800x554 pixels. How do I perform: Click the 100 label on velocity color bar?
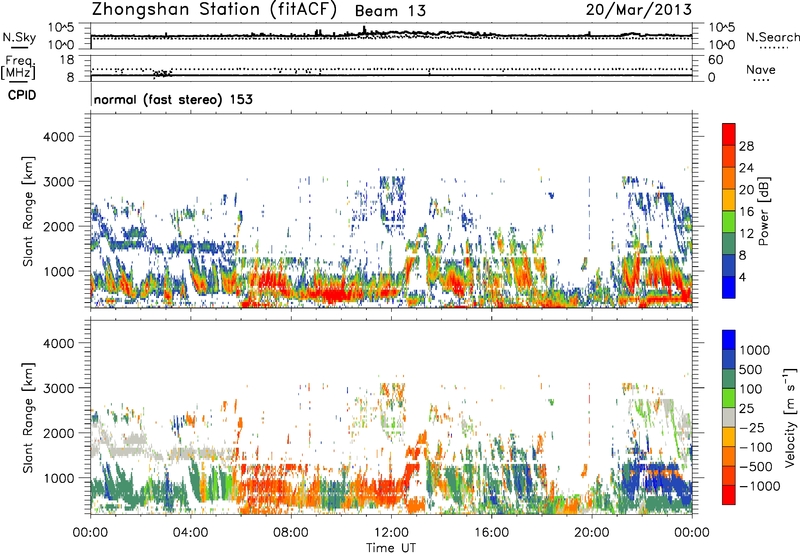(x=751, y=389)
